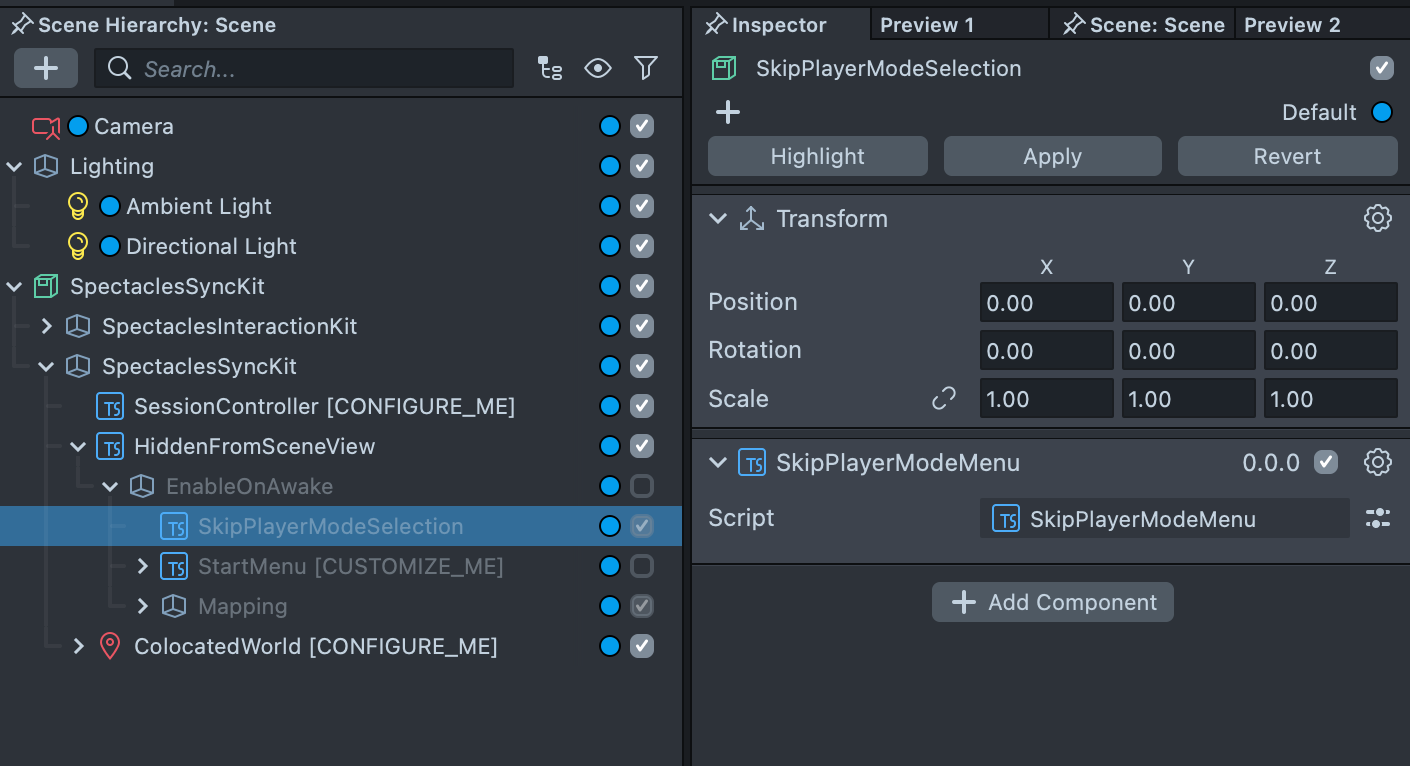Enable the EnableOnAwake checkbox

[642, 486]
